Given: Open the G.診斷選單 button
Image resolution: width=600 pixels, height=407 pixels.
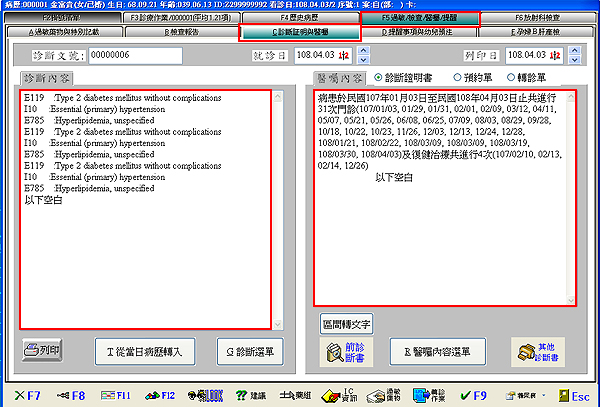Looking at the screenshot, I should point(251,351).
